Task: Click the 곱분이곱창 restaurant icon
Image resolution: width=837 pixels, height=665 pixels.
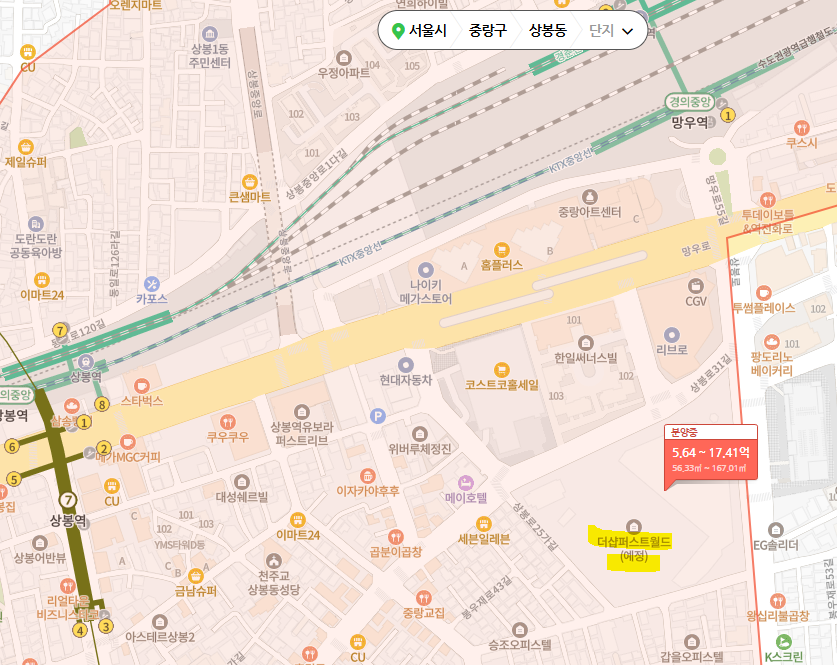Action: [396, 536]
